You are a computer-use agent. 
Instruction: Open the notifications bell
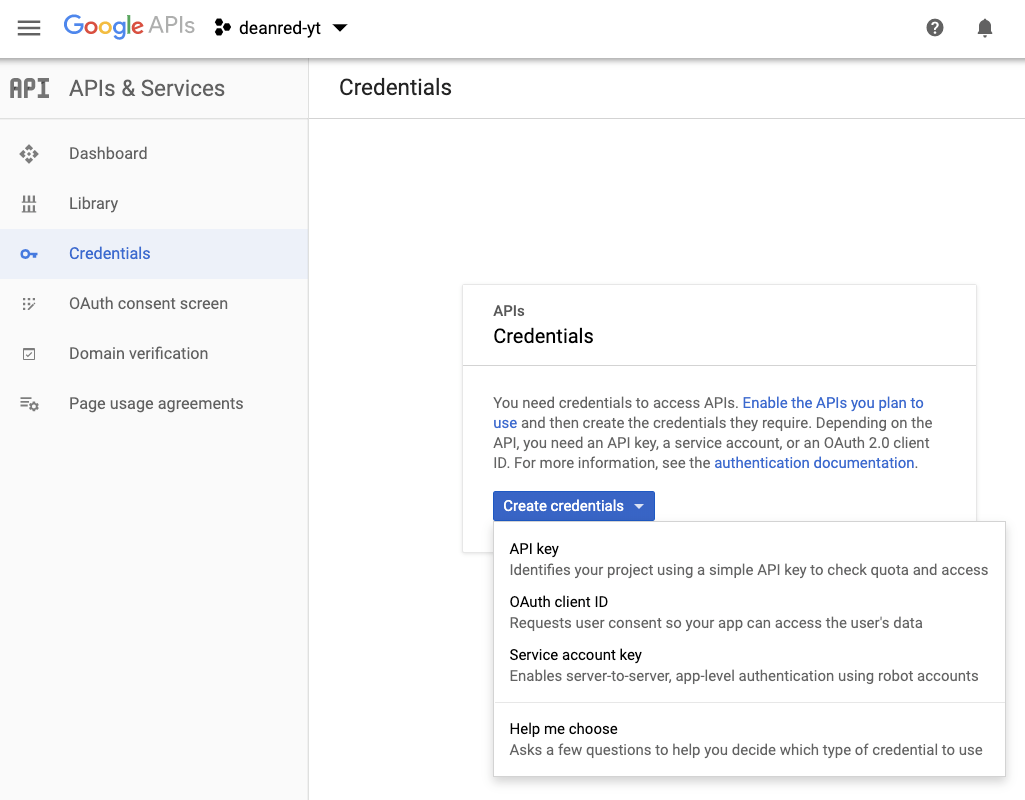click(985, 28)
